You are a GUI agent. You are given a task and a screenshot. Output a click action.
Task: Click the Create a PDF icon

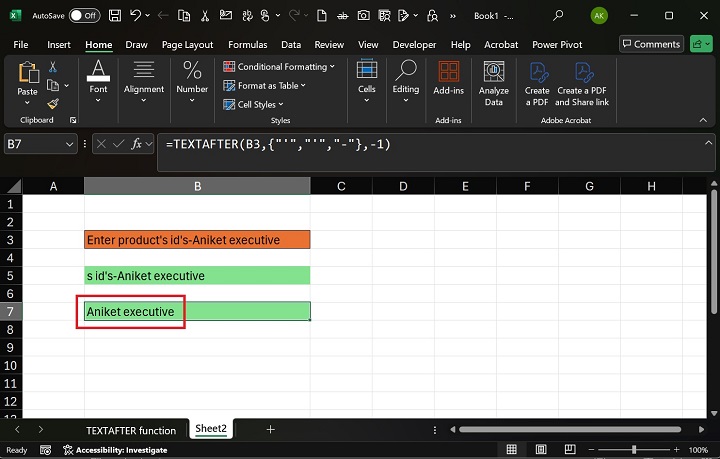point(537,83)
